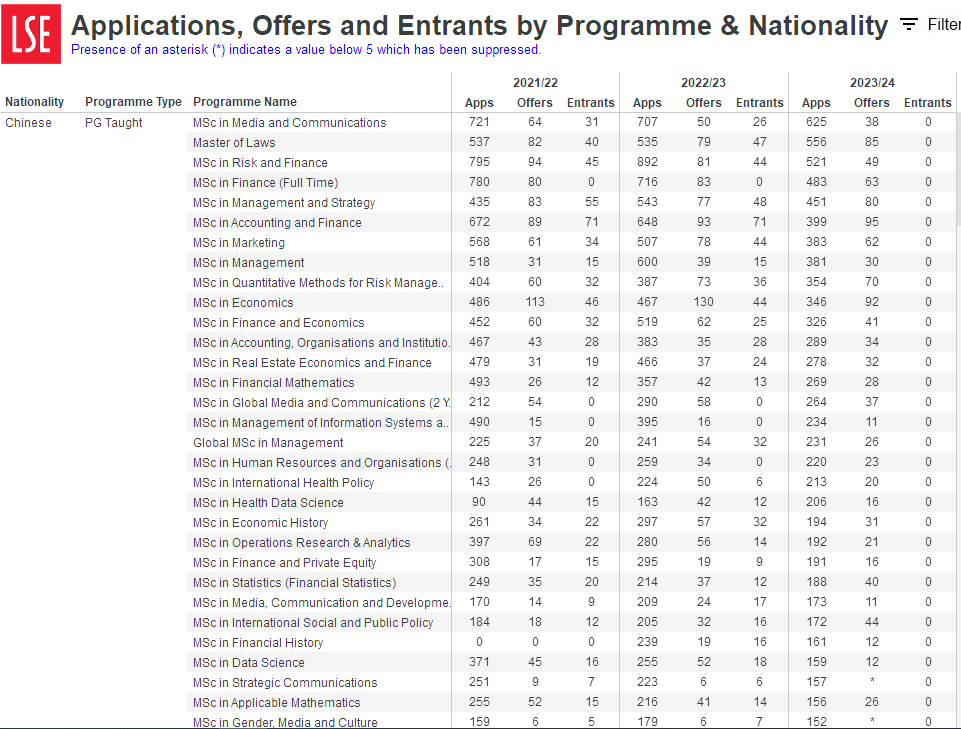The height and width of the screenshot is (729, 961).
Task: Click 892 apps for Risk and Finance 2022/23
Action: (647, 162)
